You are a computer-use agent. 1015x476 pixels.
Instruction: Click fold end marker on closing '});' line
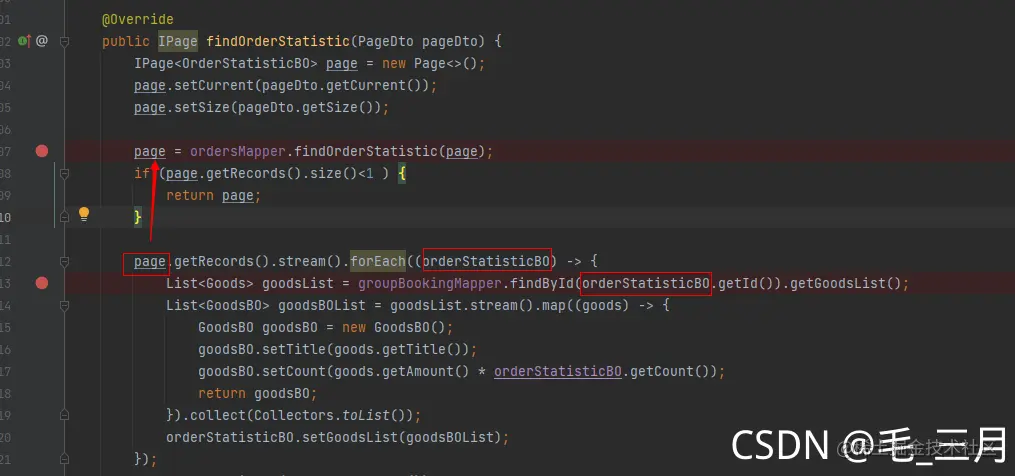click(64, 459)
